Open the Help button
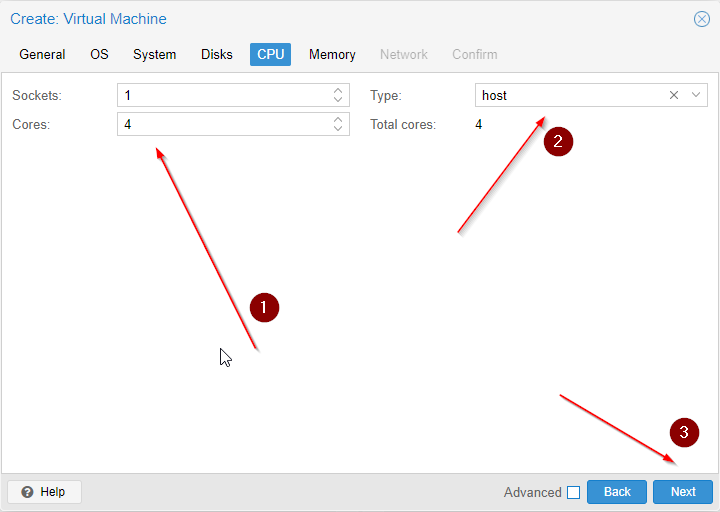The image size is (720, 512). [44, 492]
